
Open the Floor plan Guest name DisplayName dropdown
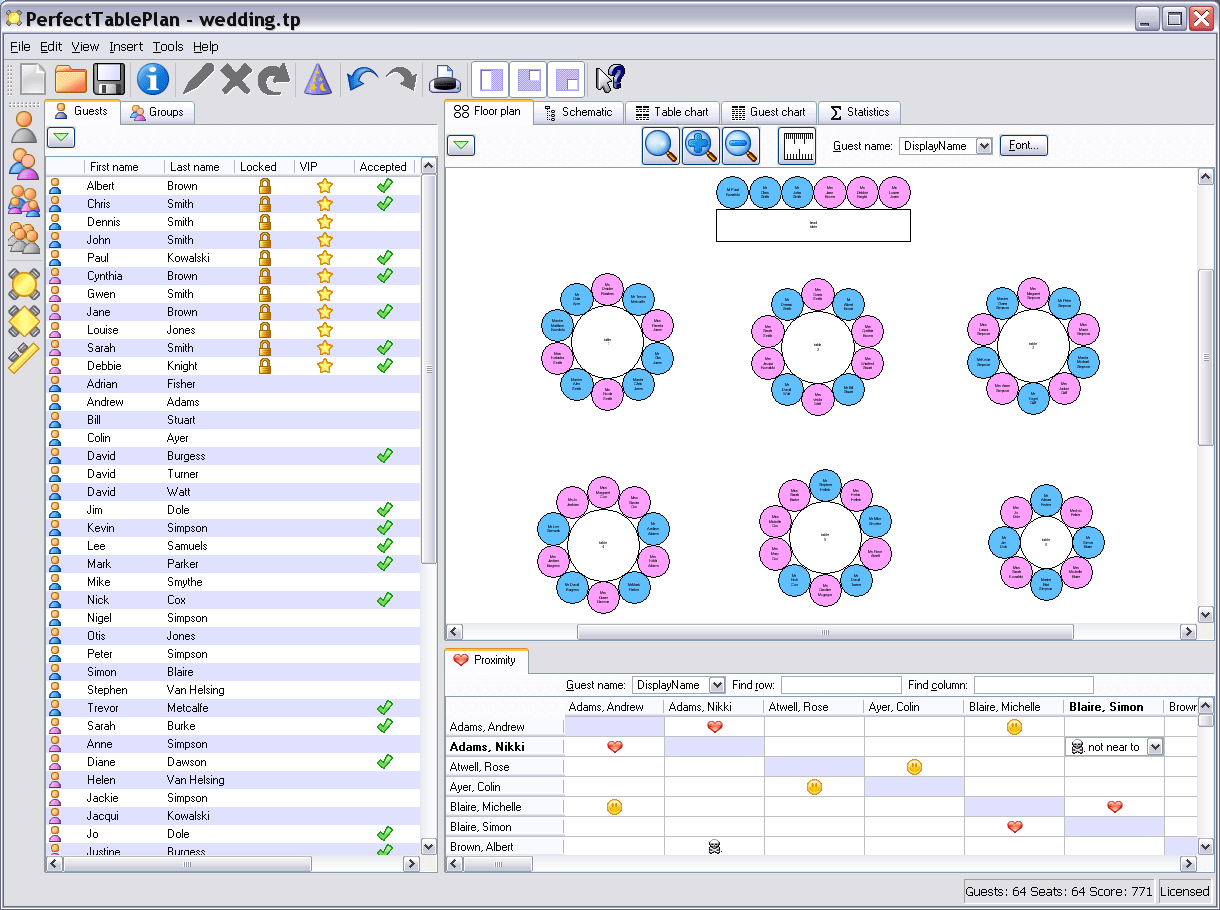coord(984,146)
